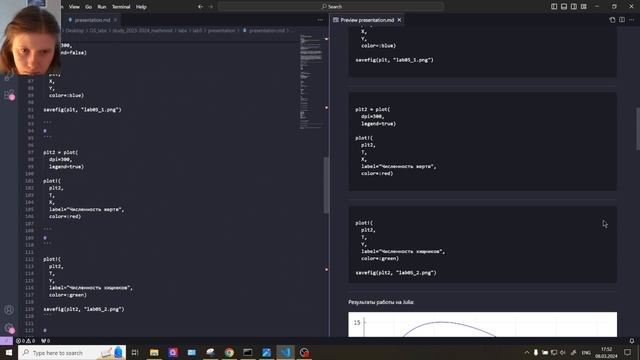Click the savefig lab05_1.png line in the editor
The image size is (640, 360).
pyautogui.click(x=82, y=109)
